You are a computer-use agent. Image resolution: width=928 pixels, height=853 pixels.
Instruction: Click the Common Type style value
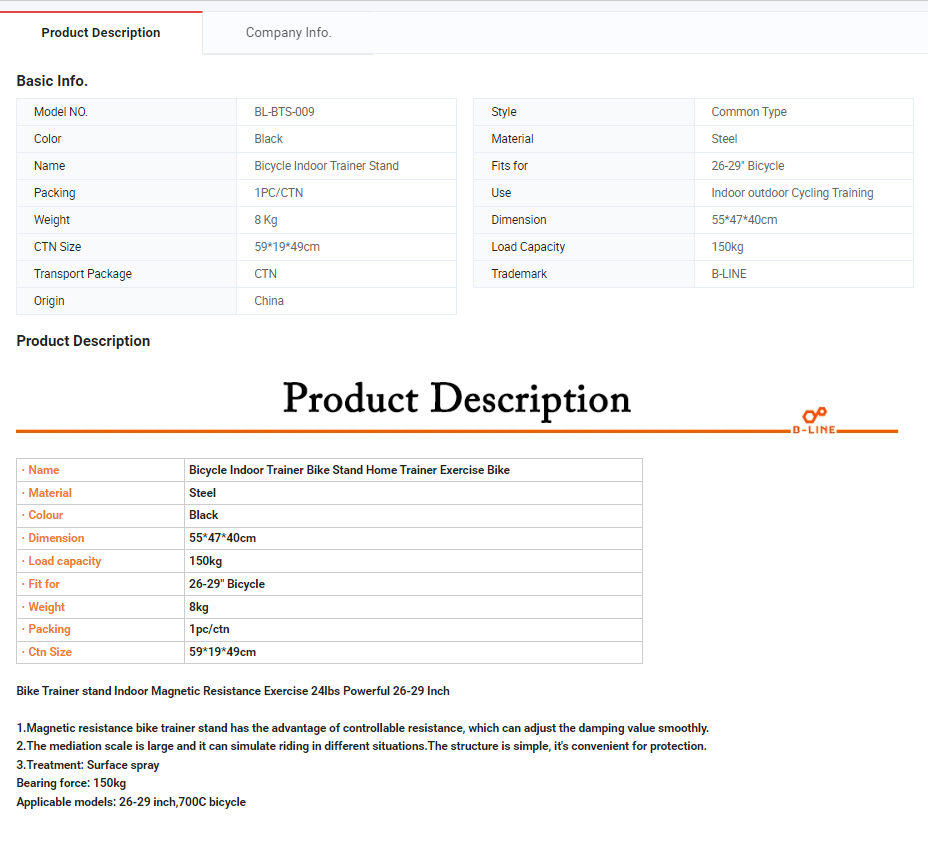pos(749,112)
